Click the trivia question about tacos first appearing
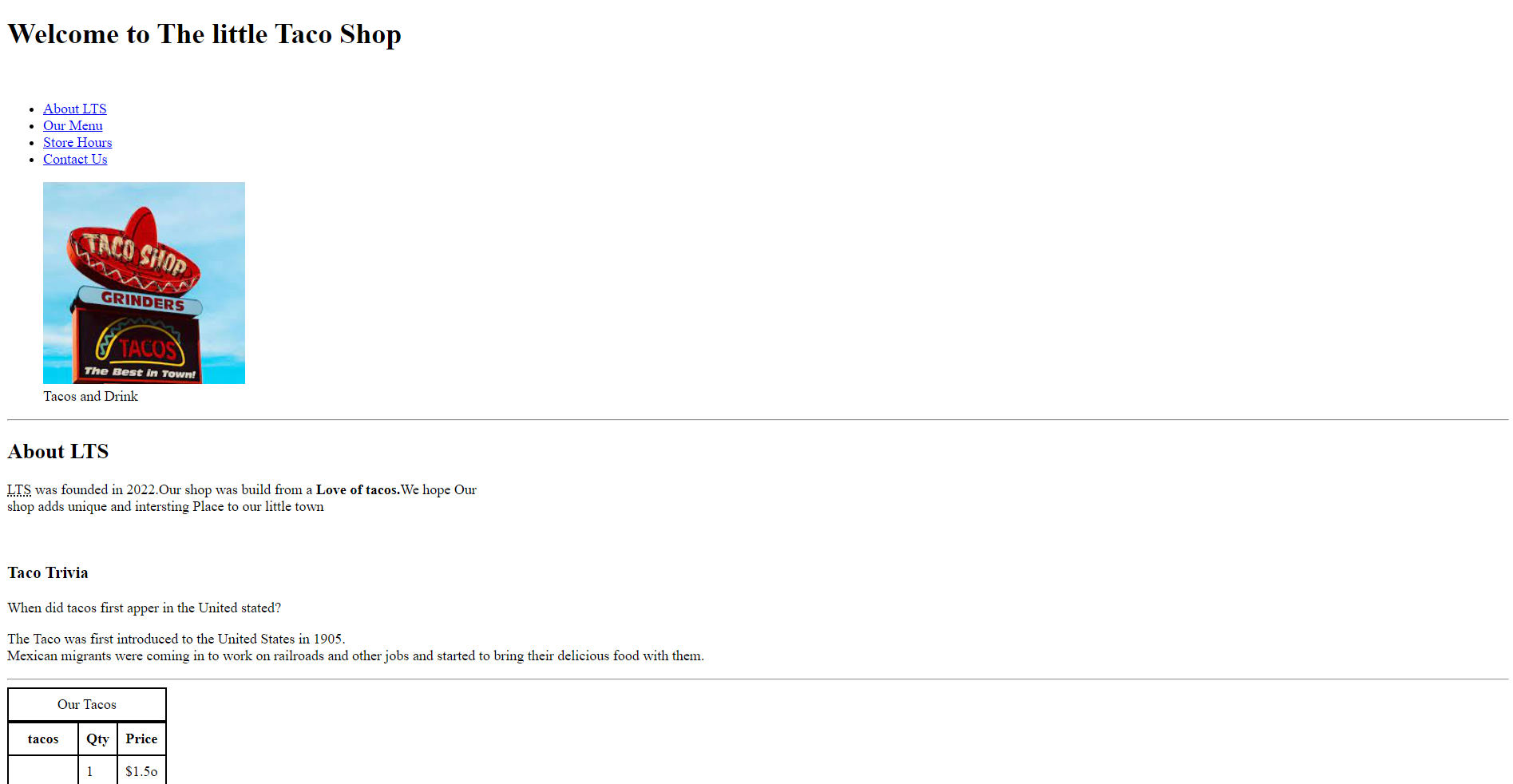1513x784 pixels. pos(145,608)
